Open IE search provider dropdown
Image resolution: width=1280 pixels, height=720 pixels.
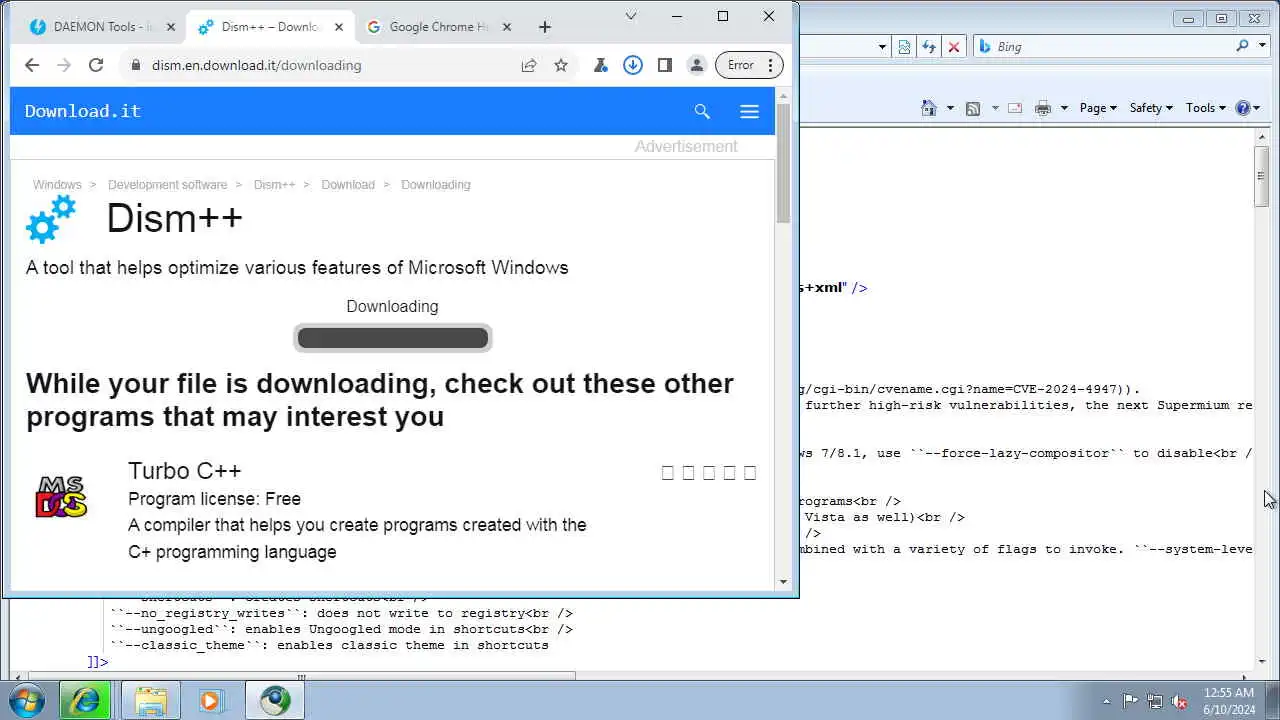pos(1260,46)
